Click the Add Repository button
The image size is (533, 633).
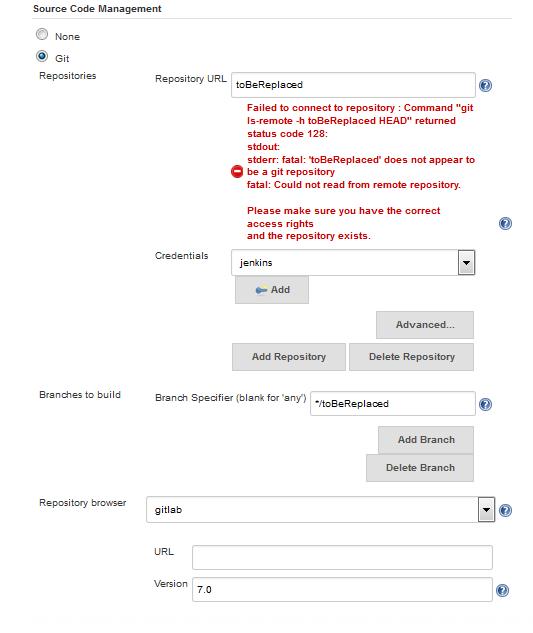coord(289,357)
